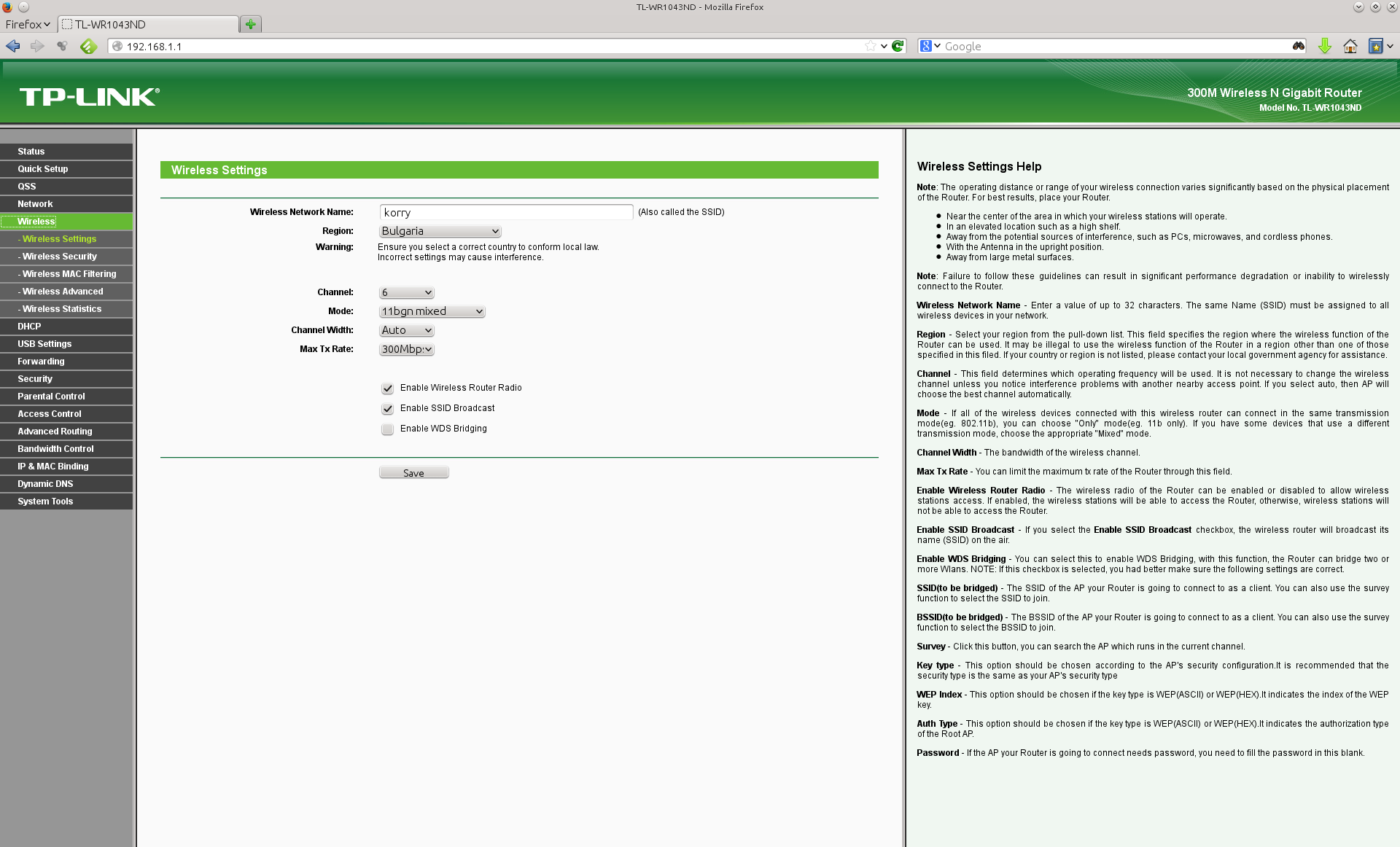Bookmark this page with the star icon
Viewport: 1400px width, 847px height.
pos(870,46)
